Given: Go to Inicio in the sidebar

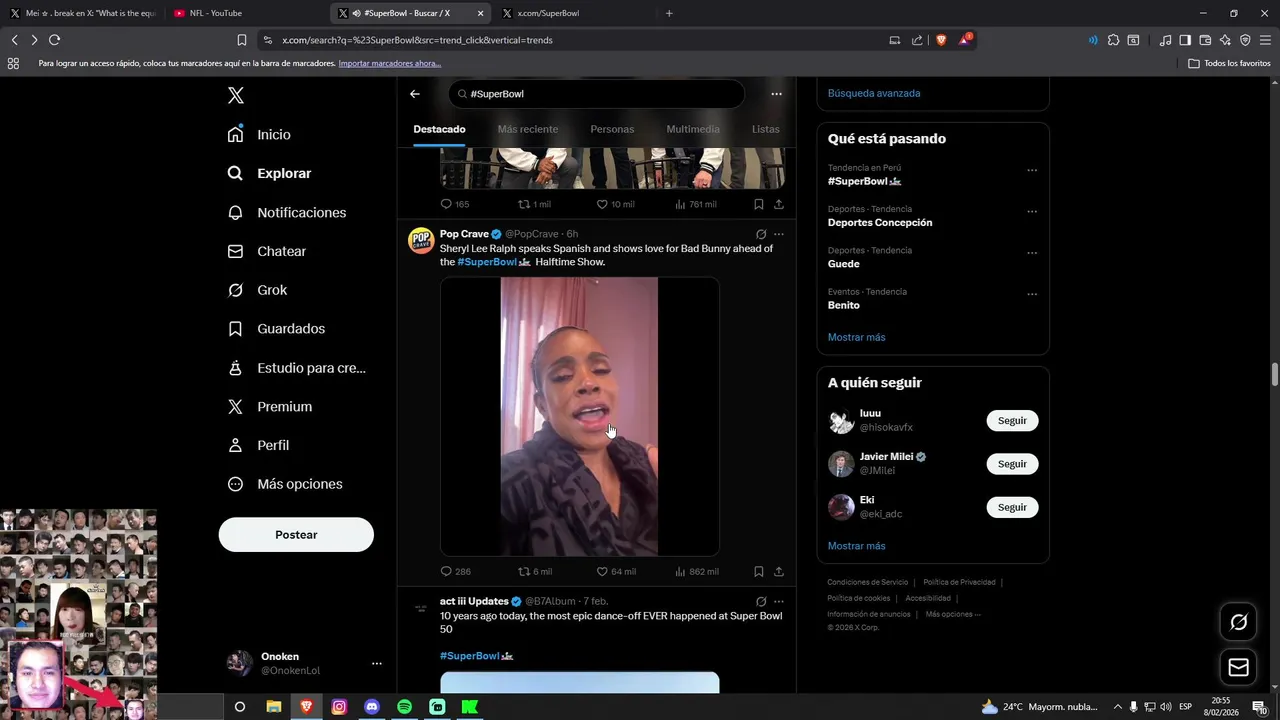Looking at the screenshot, I should coord(259,134).
